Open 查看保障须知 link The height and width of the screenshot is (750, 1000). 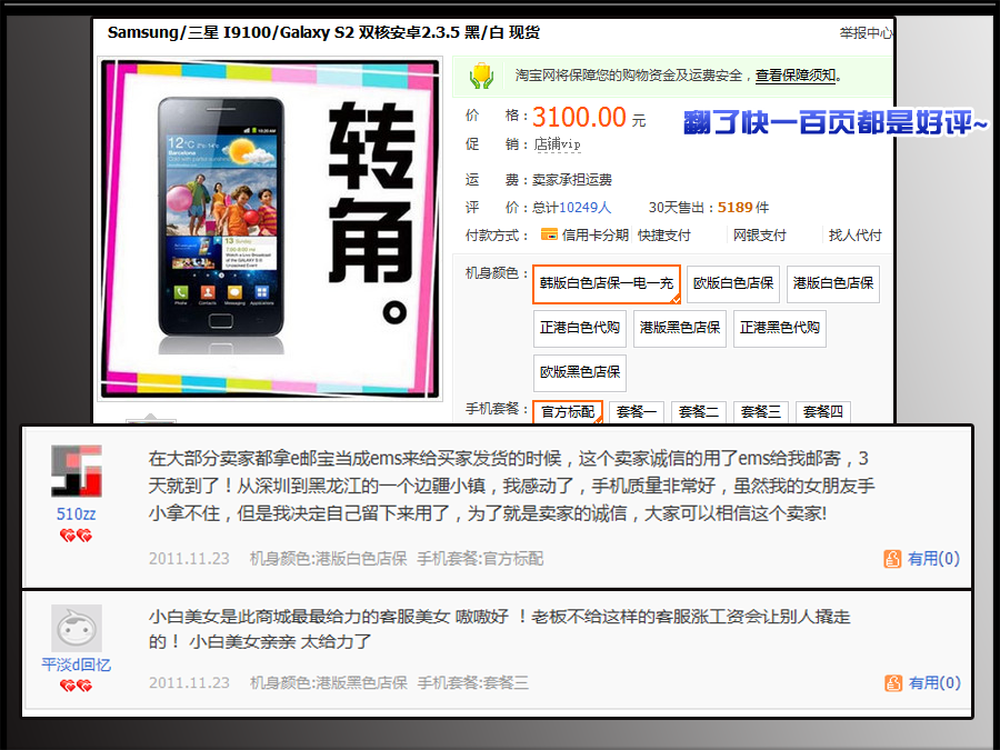click(x=795, y=76)
